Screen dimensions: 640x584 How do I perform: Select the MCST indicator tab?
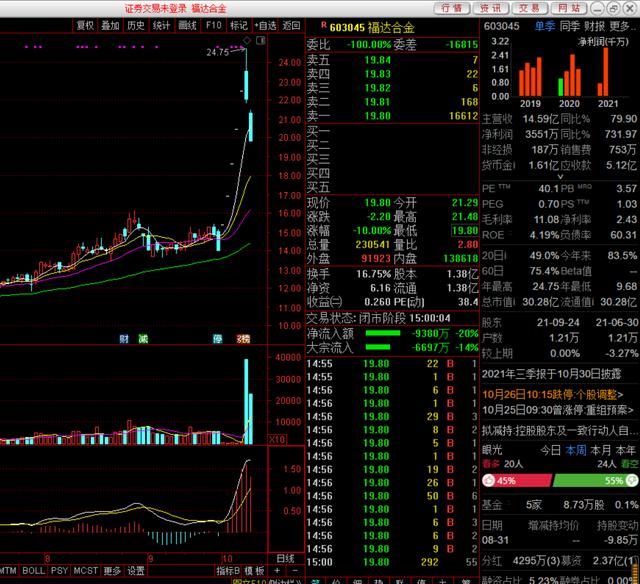86,570
